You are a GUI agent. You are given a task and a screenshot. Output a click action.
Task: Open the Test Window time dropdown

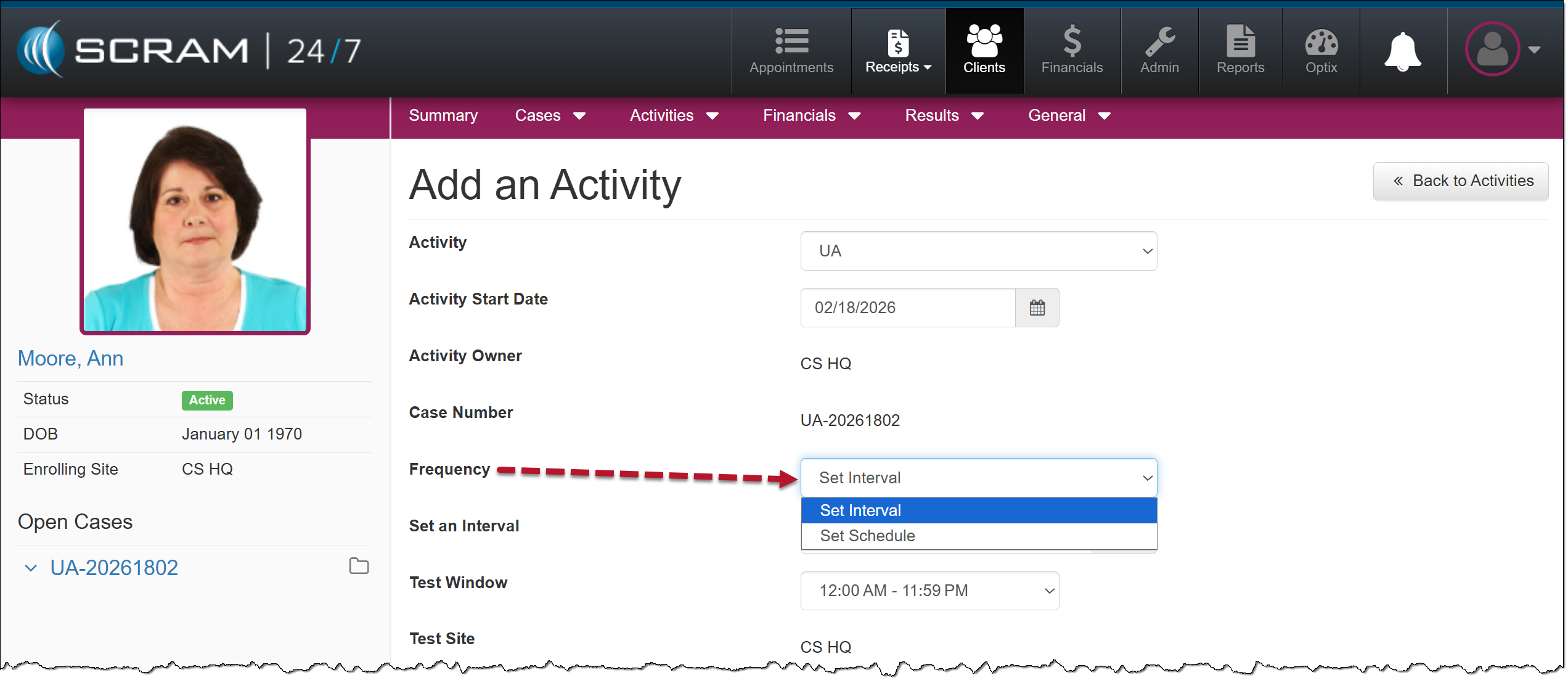pyautogui.click(x=929, y=591)
